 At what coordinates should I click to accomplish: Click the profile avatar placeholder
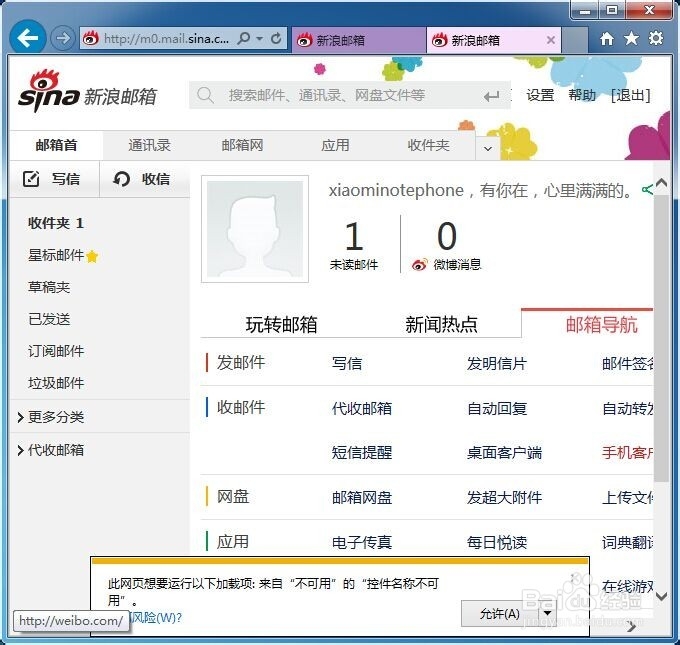255,229
